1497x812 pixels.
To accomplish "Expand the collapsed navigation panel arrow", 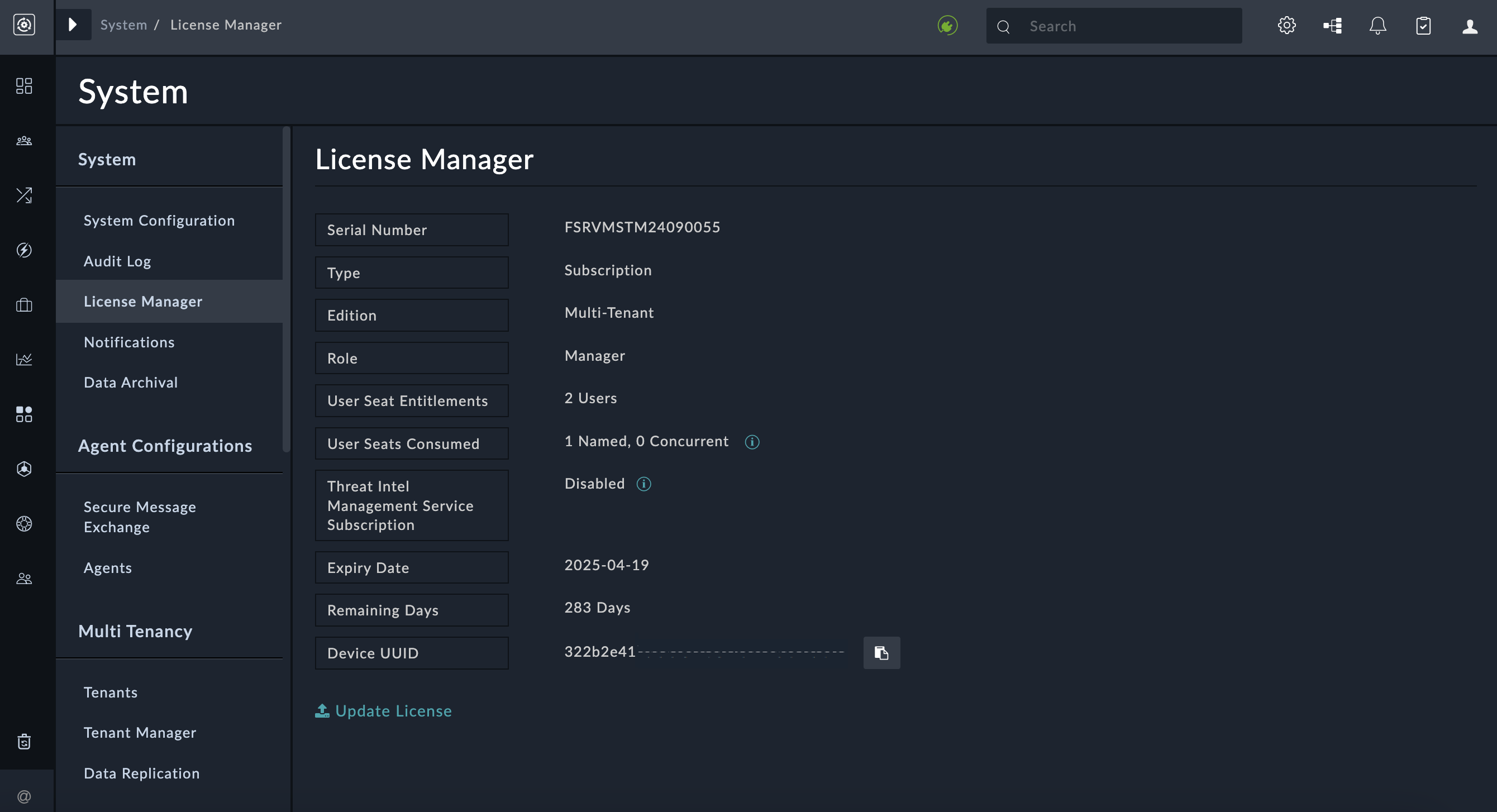I will pos(73,25).
